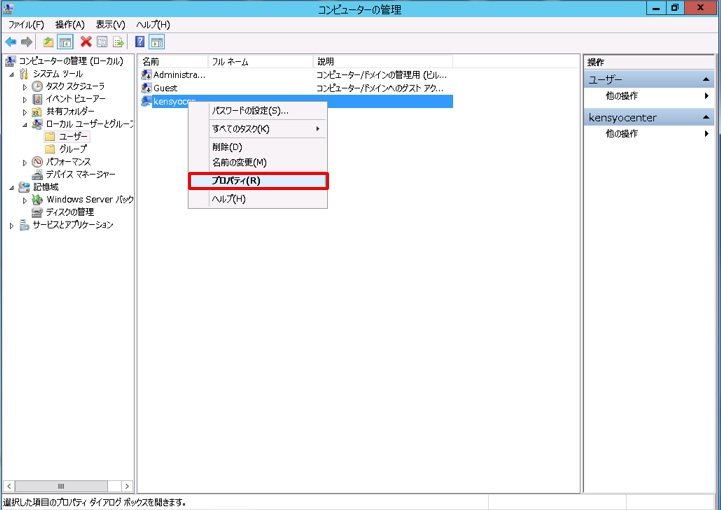Select the Guest user account
Viewport: 721px width, 510px height.
165,88
